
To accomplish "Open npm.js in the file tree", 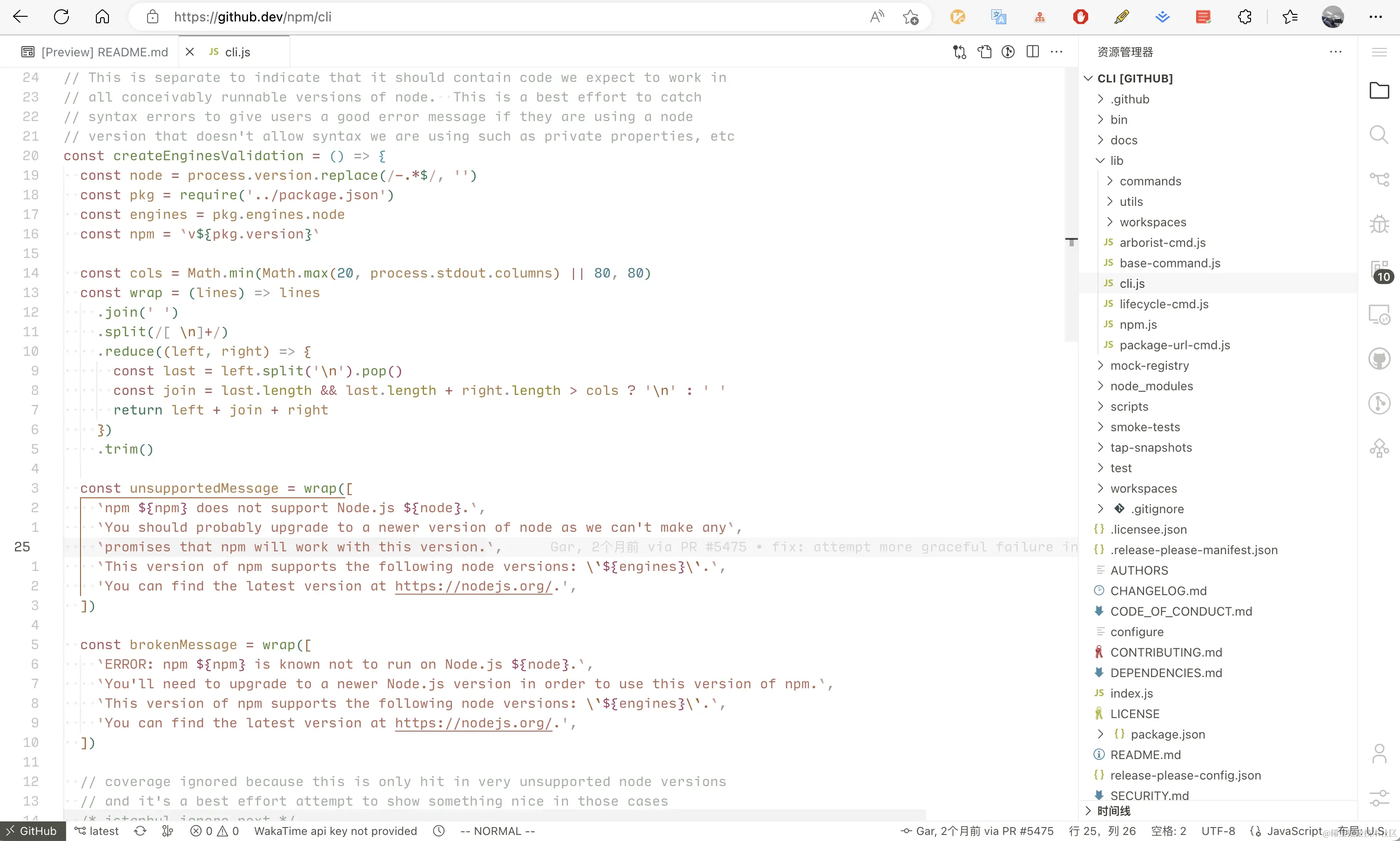I will click(x=1138, y=325).
